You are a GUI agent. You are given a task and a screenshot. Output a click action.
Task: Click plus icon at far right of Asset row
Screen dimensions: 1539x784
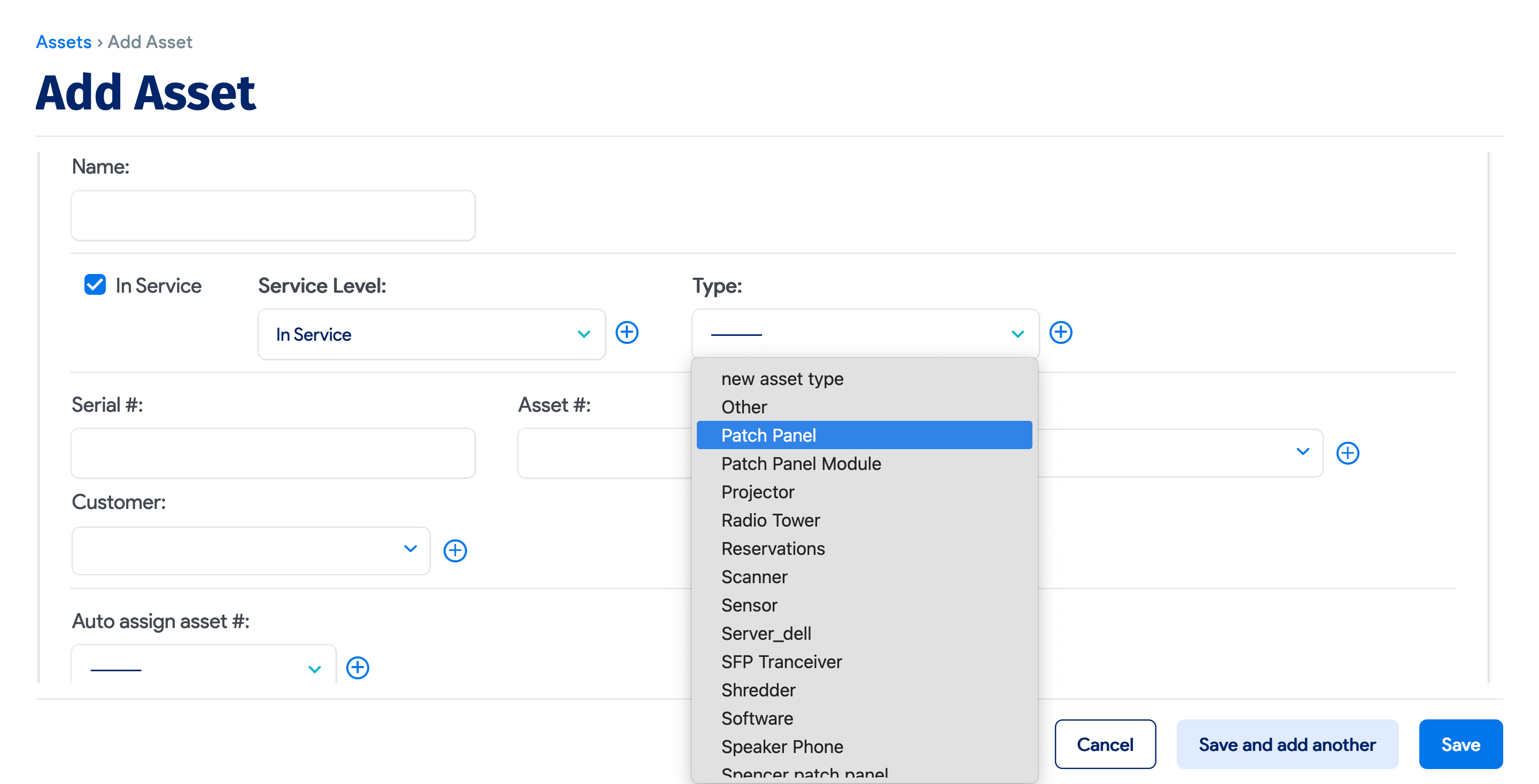[x=1347, y=452]
